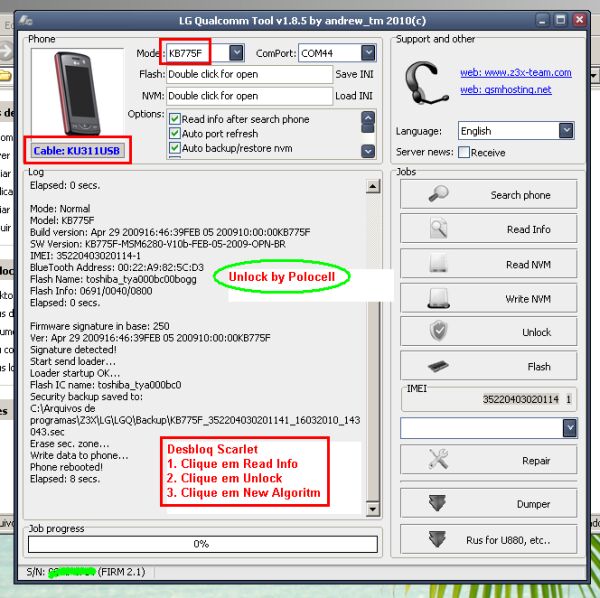Click the Read NVM drive icon
The width and height of the screenshot is (600, 598).
tap(439, 263)
